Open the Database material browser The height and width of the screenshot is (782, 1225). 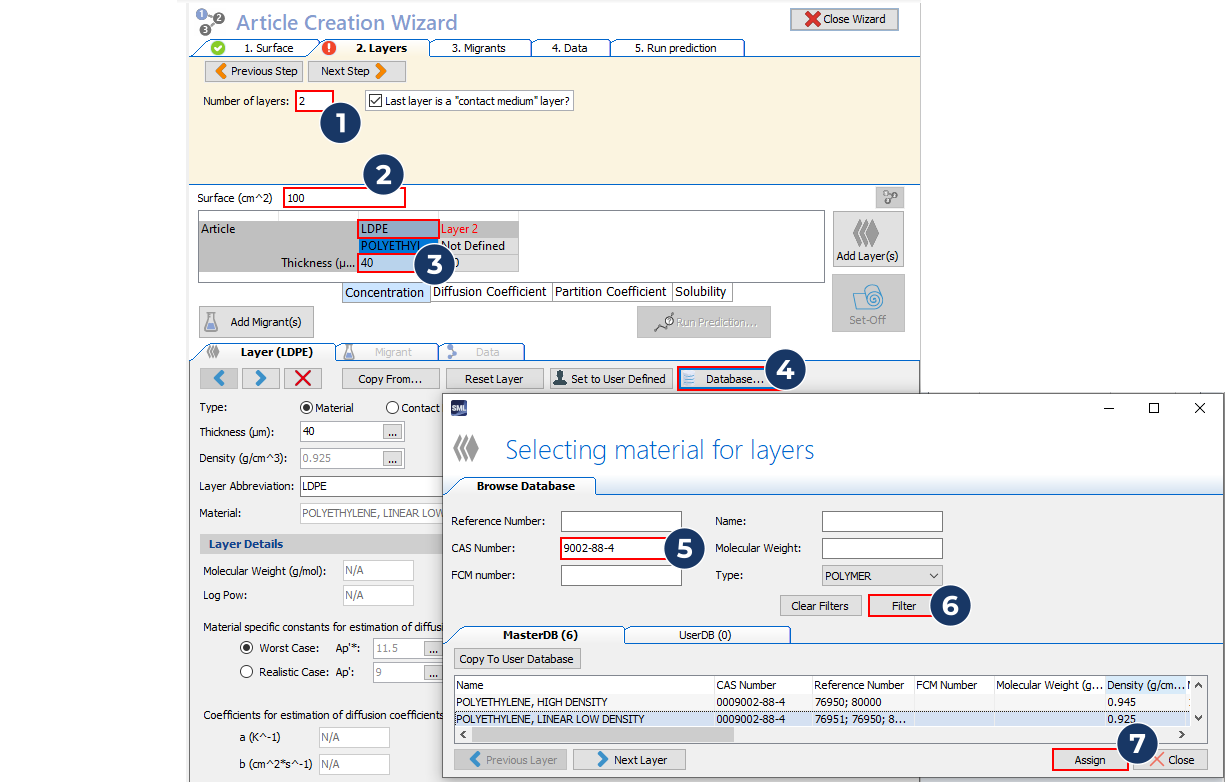[725, 379]
